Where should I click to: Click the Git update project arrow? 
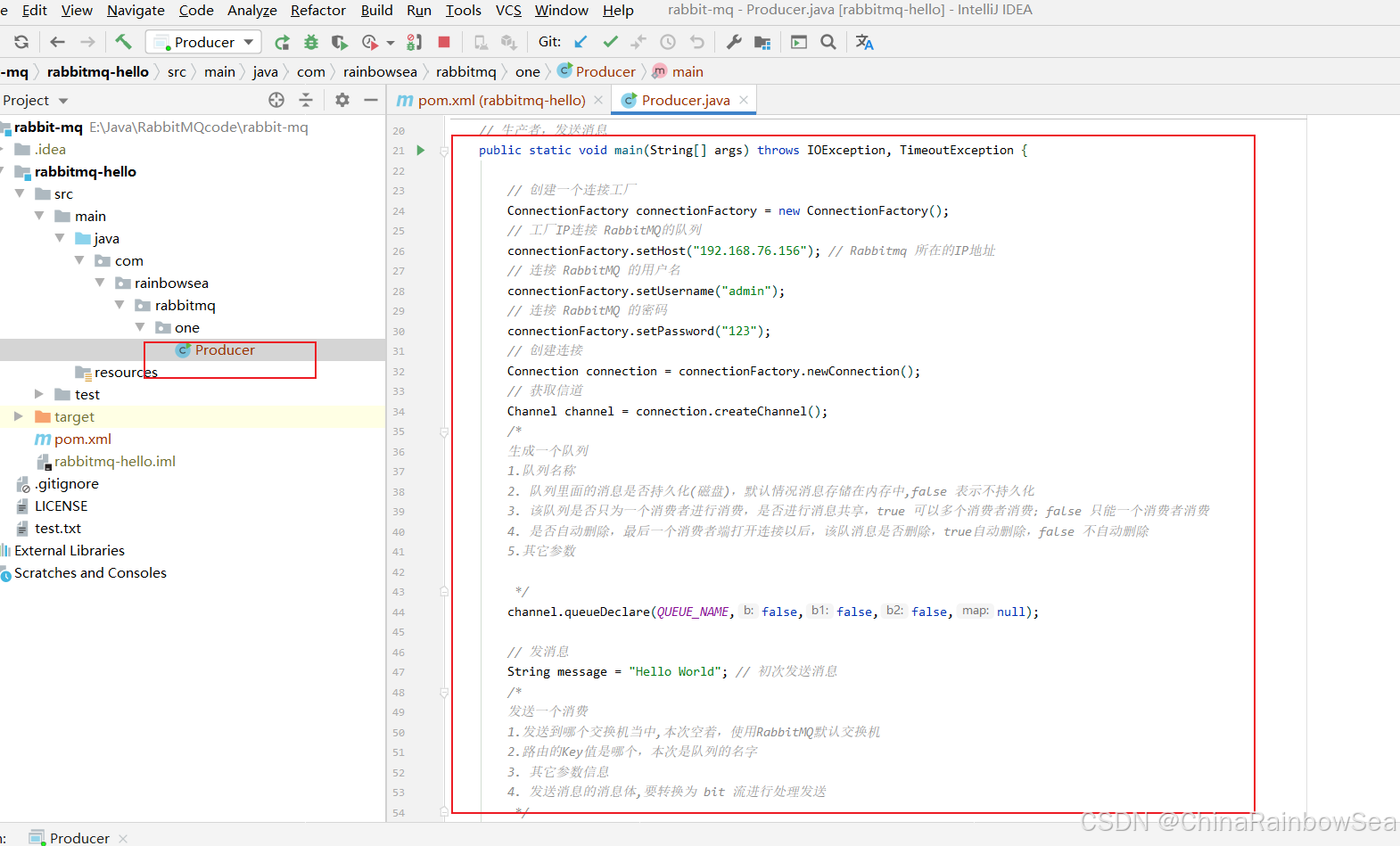pyautogui.click(x=581, y=42)
